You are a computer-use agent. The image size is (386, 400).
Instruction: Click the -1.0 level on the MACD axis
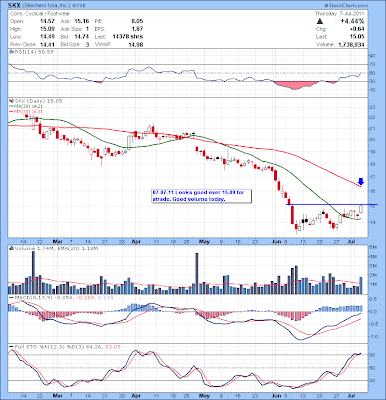tap(373, 337)
